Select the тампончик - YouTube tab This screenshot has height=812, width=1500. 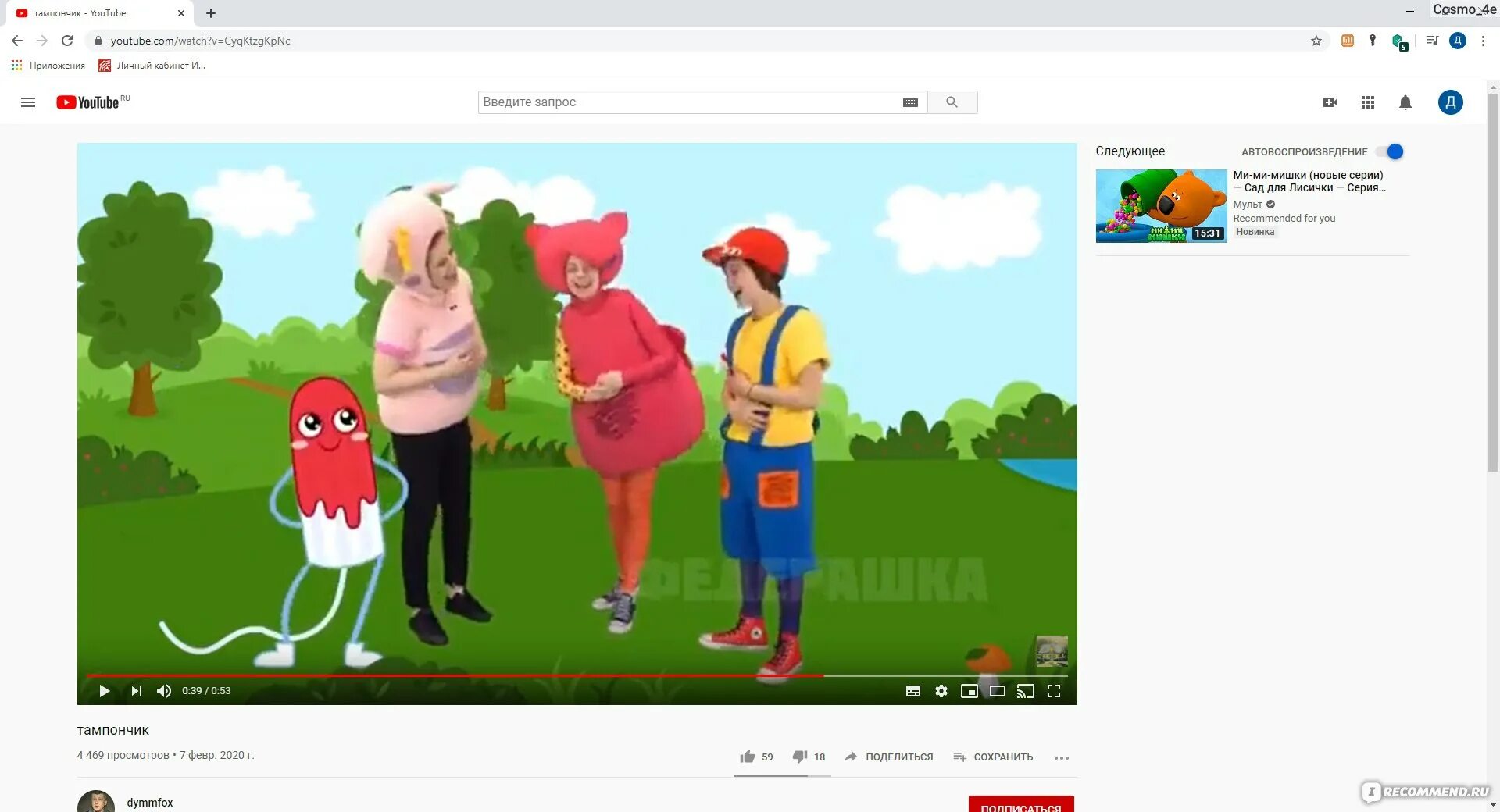(x=102, y=13)
